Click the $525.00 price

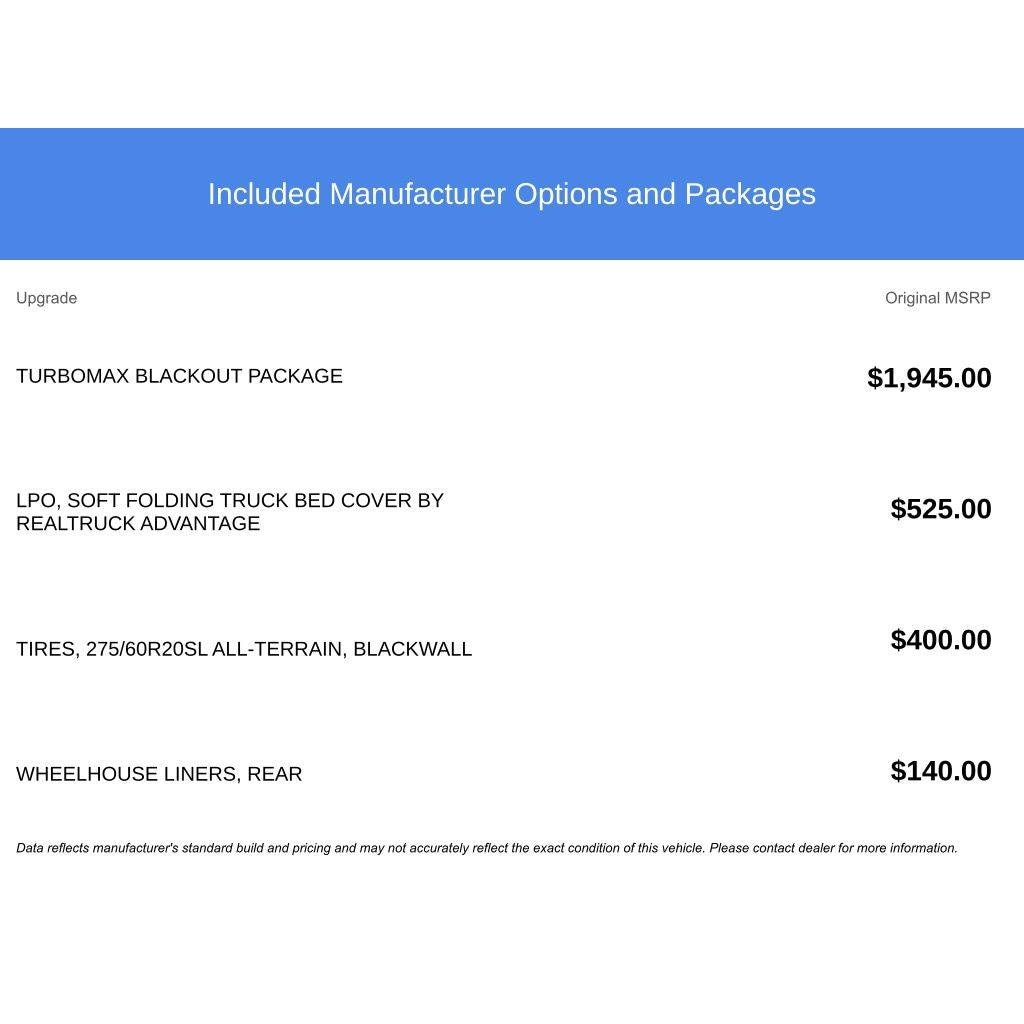coord(940,509)
